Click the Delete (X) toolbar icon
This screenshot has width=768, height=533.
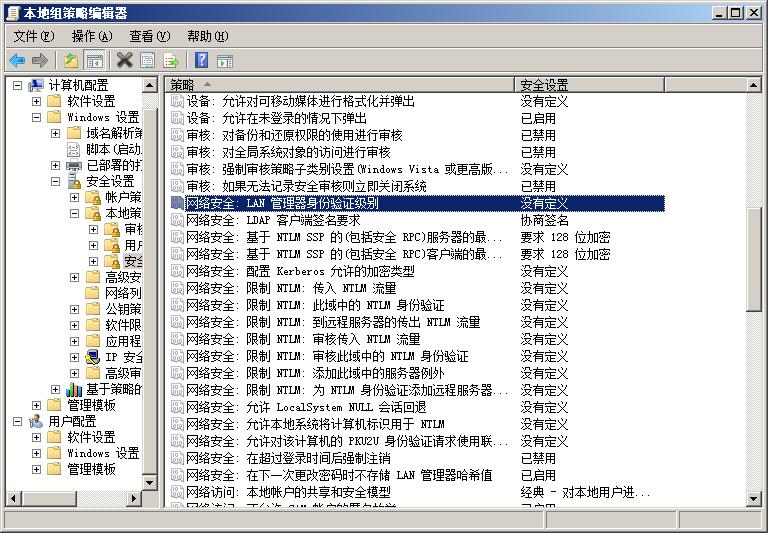[124, 60]
